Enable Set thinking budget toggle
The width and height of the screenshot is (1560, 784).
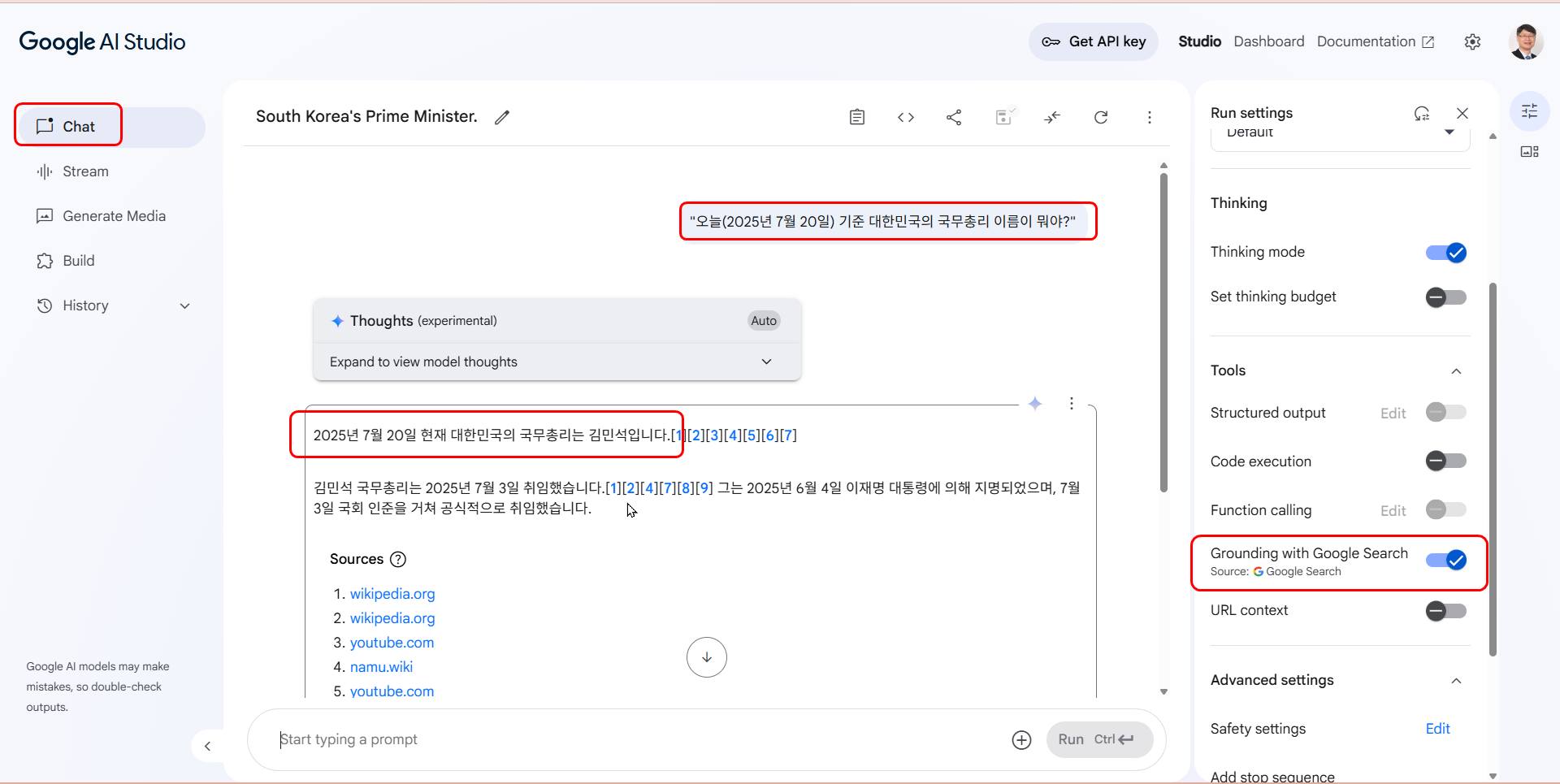point(1446,297)
